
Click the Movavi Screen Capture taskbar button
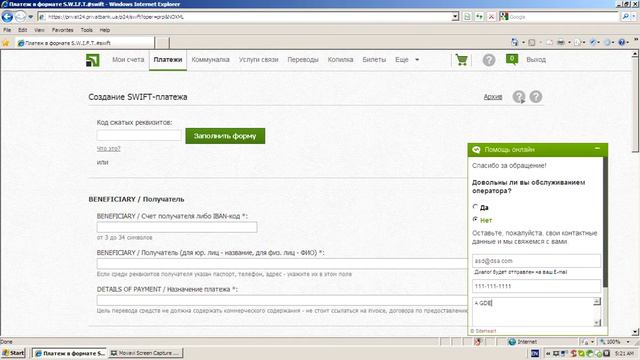146,353
